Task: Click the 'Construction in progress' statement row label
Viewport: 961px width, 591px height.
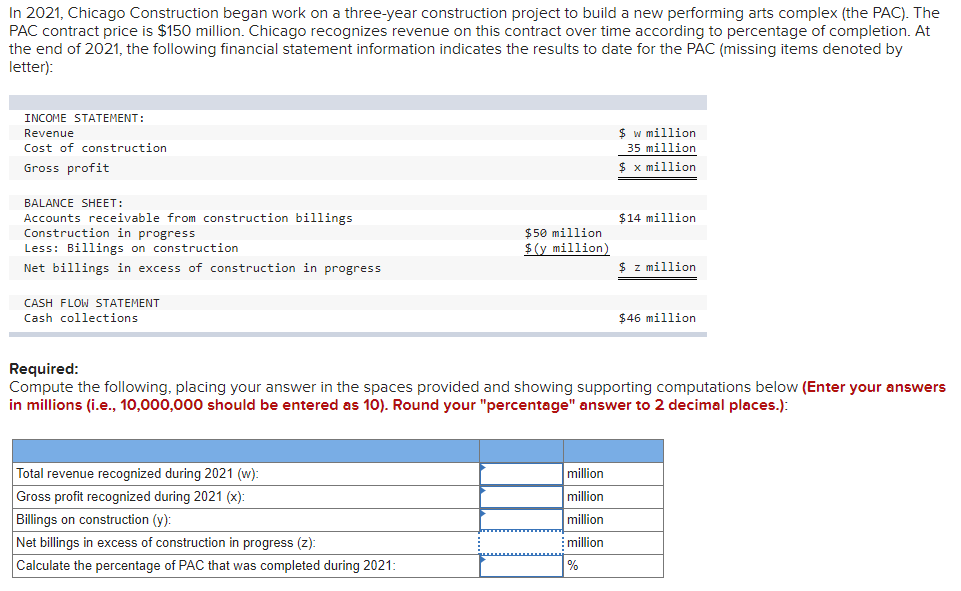Action: 110,233
